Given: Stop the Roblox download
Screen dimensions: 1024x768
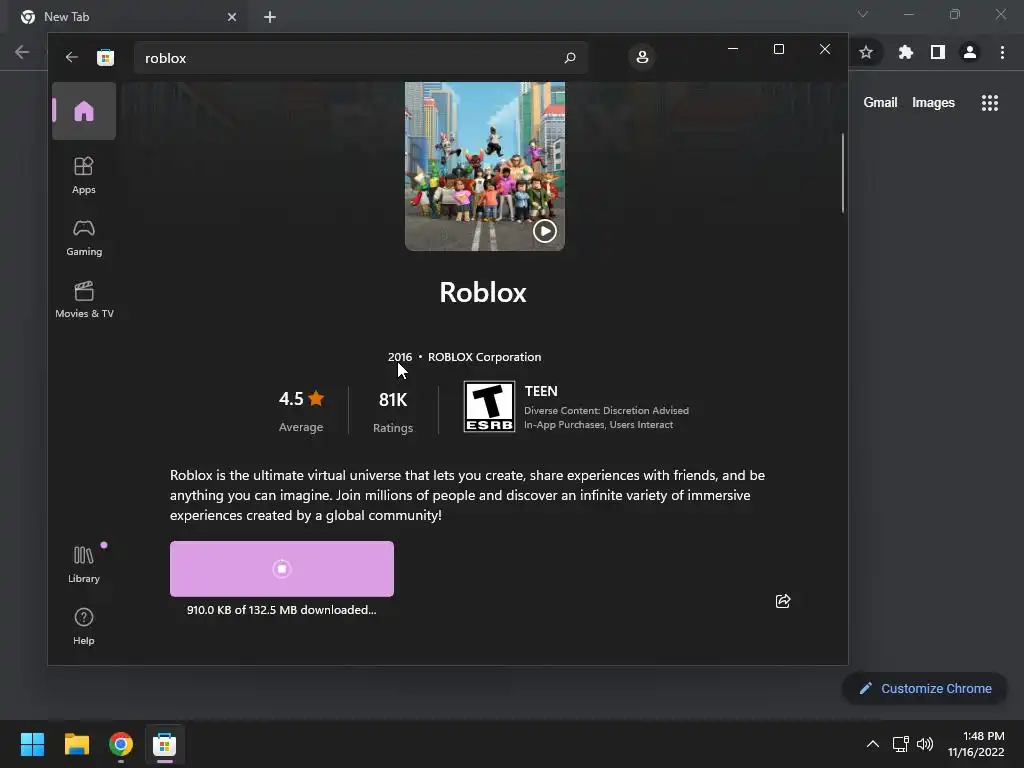Looking at the screenshot, I should 281,569.
